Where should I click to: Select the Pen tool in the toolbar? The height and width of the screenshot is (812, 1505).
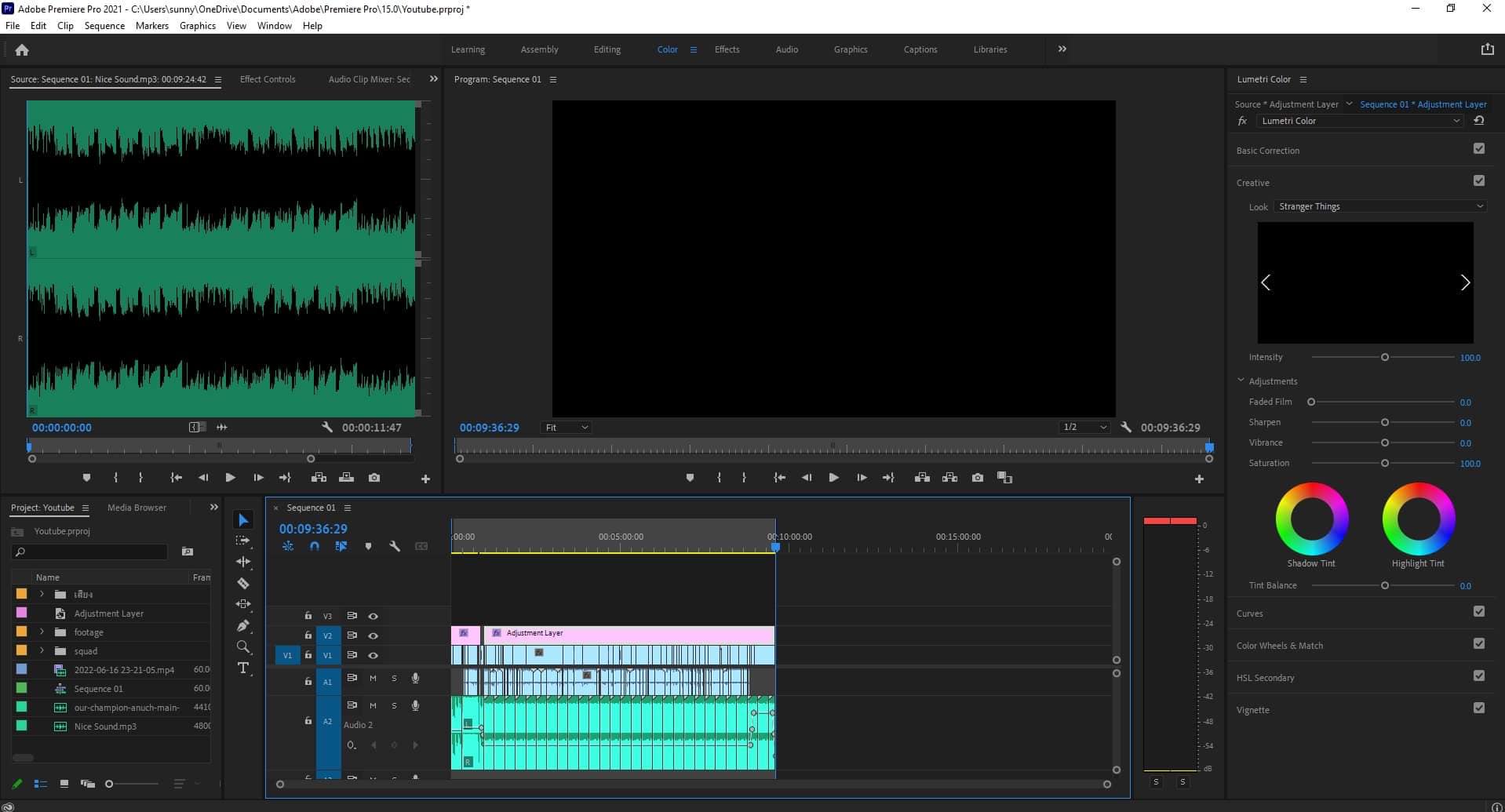[x=243, y=626]
